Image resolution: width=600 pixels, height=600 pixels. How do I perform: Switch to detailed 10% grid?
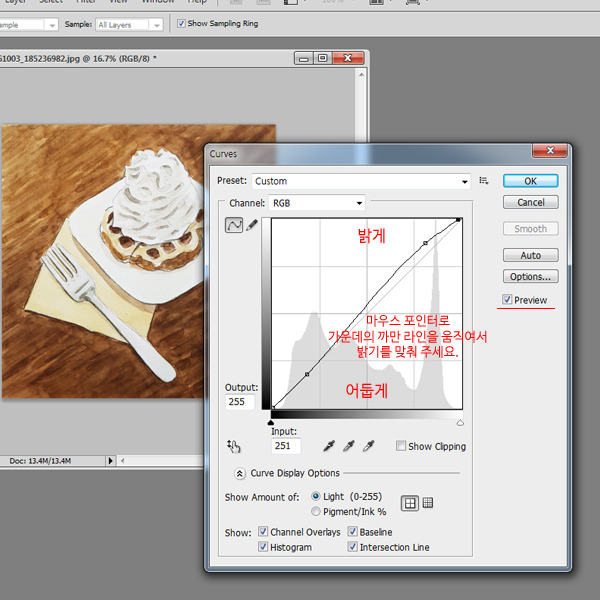point(428,503)
